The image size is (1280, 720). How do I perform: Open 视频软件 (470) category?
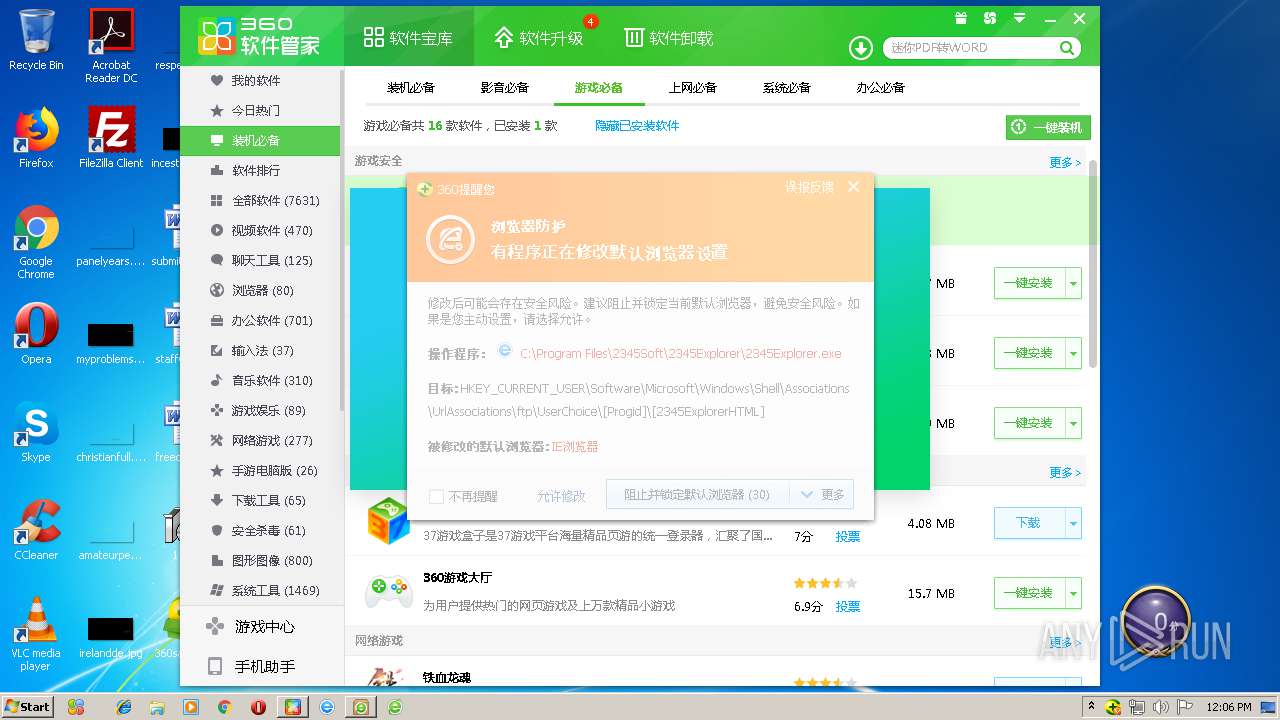point(260,230)
